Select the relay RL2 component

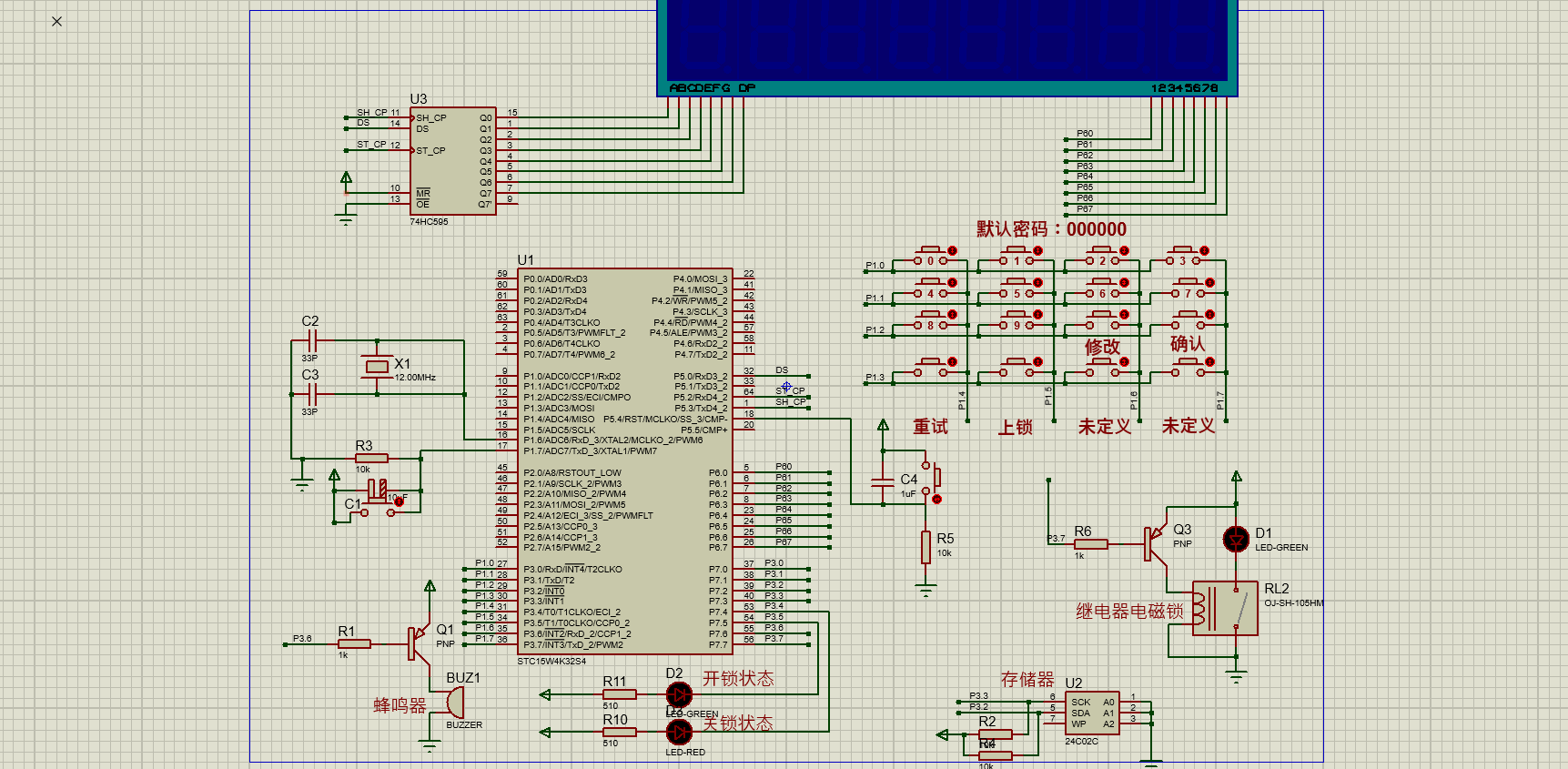pyautogui.click(x=1225, y=609)
